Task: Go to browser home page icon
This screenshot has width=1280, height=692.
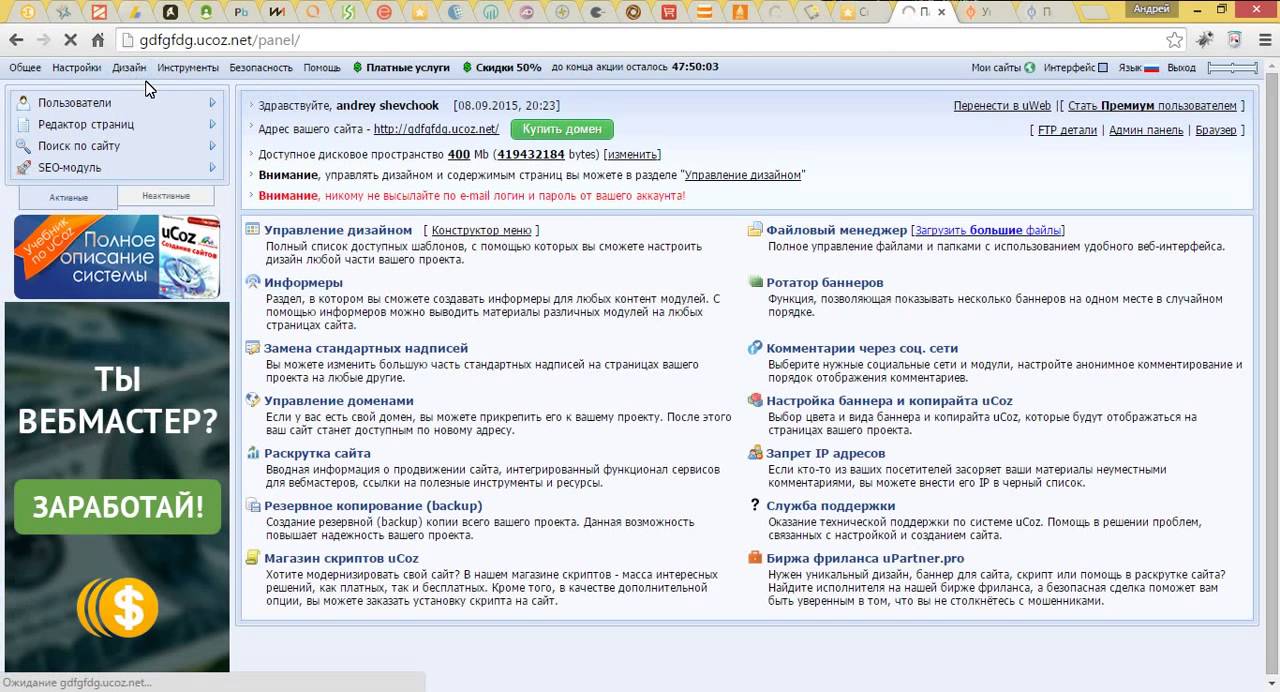Action: (97, 40)
